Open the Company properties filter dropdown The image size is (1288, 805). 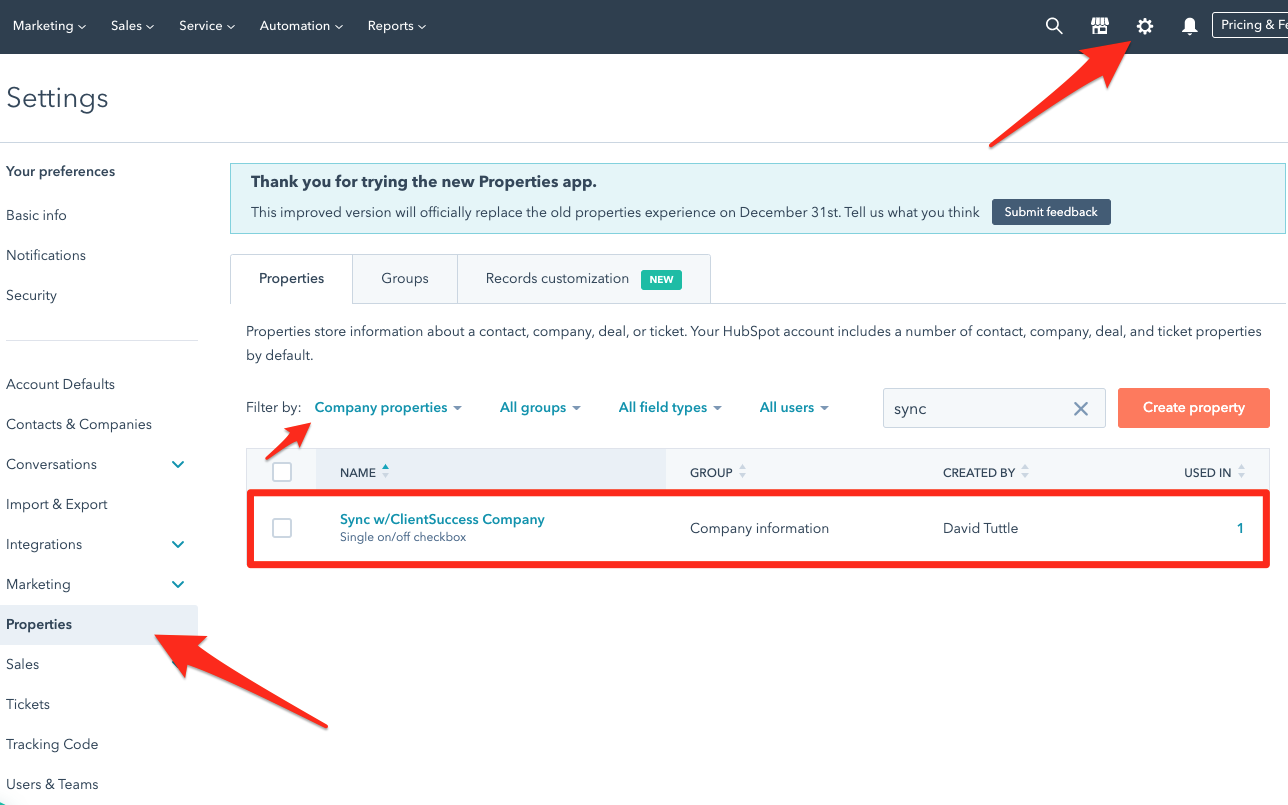[388, 408]
